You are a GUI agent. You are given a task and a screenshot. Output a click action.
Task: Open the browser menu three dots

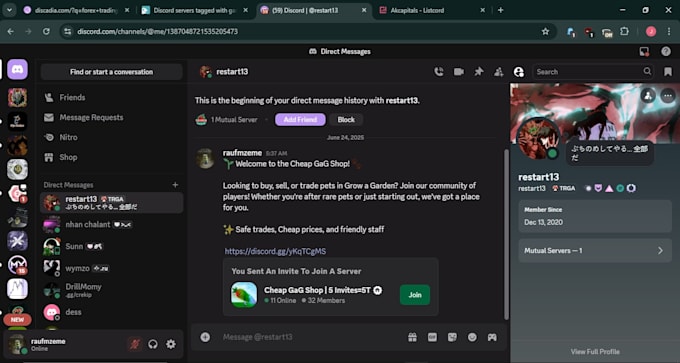(669, 31)
